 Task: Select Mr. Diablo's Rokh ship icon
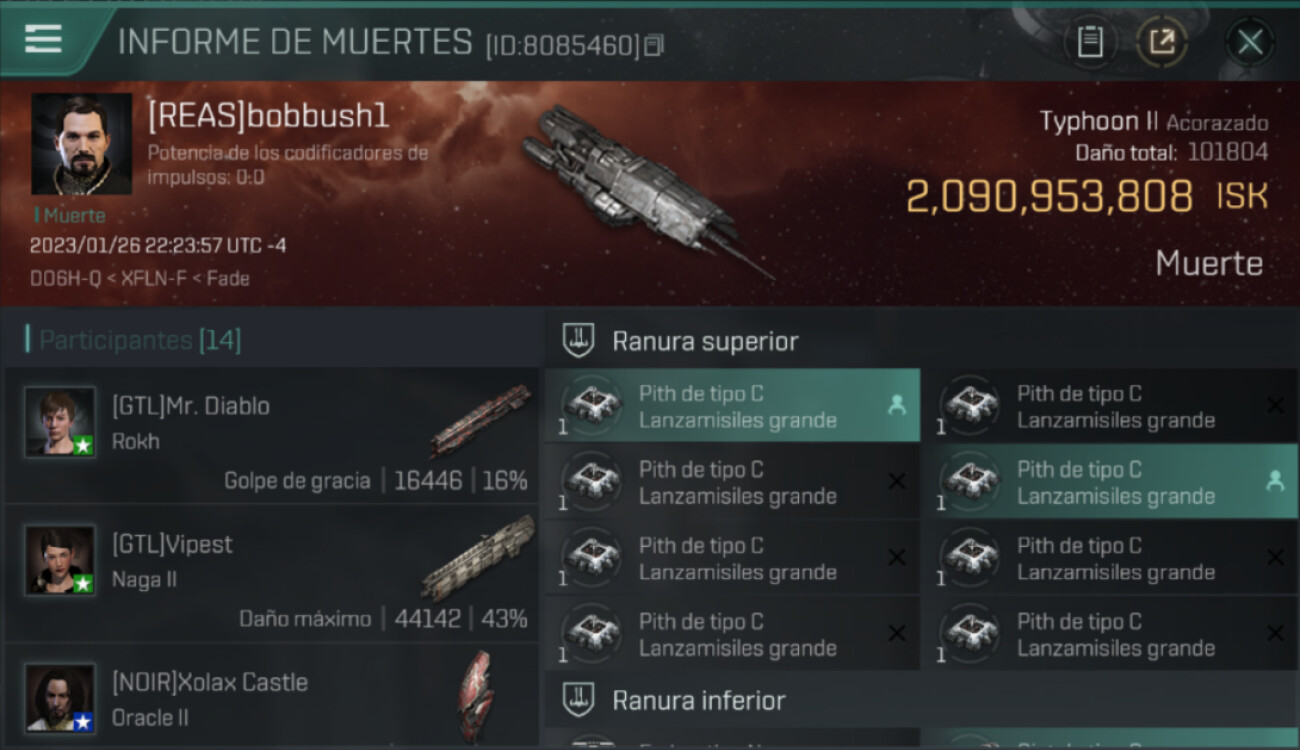click(480, 421)
